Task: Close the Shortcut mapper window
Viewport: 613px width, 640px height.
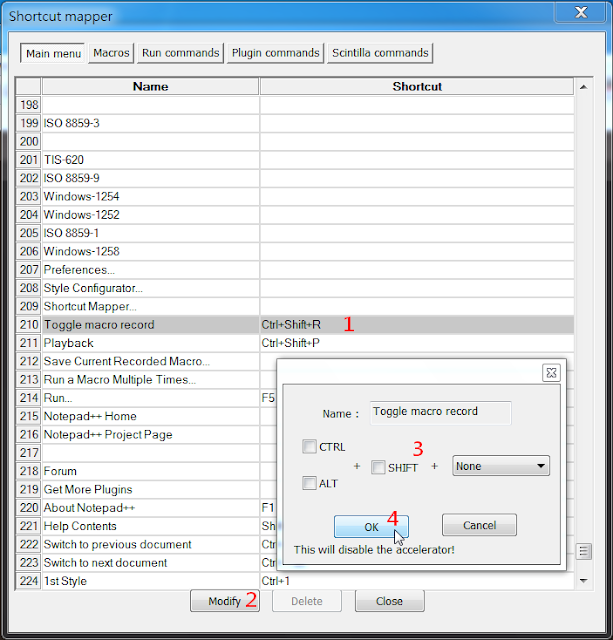Action: click(x=580, y=12)
